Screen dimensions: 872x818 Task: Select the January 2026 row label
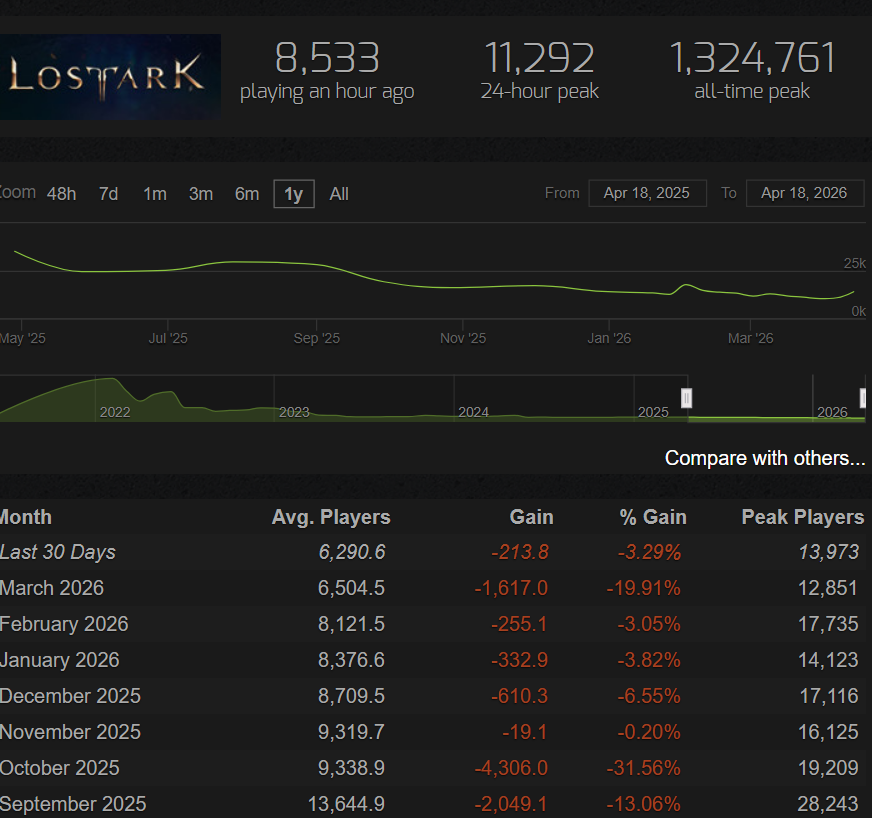coord(60,660)
